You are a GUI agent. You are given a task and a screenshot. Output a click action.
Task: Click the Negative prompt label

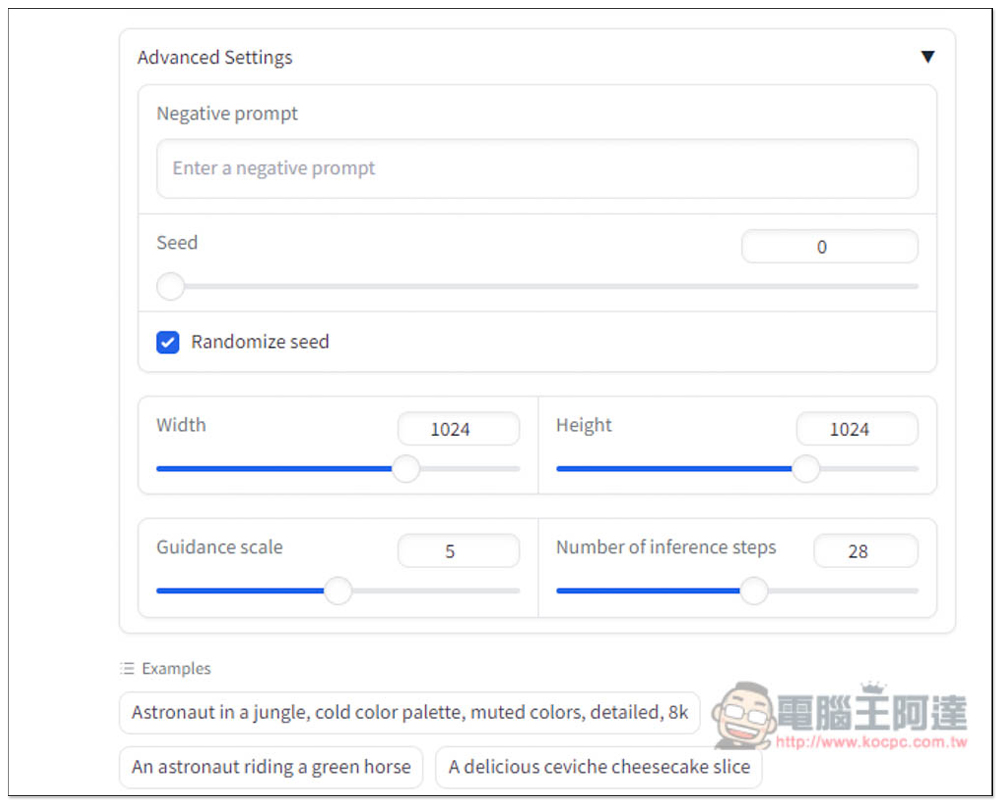coord(227,114)
